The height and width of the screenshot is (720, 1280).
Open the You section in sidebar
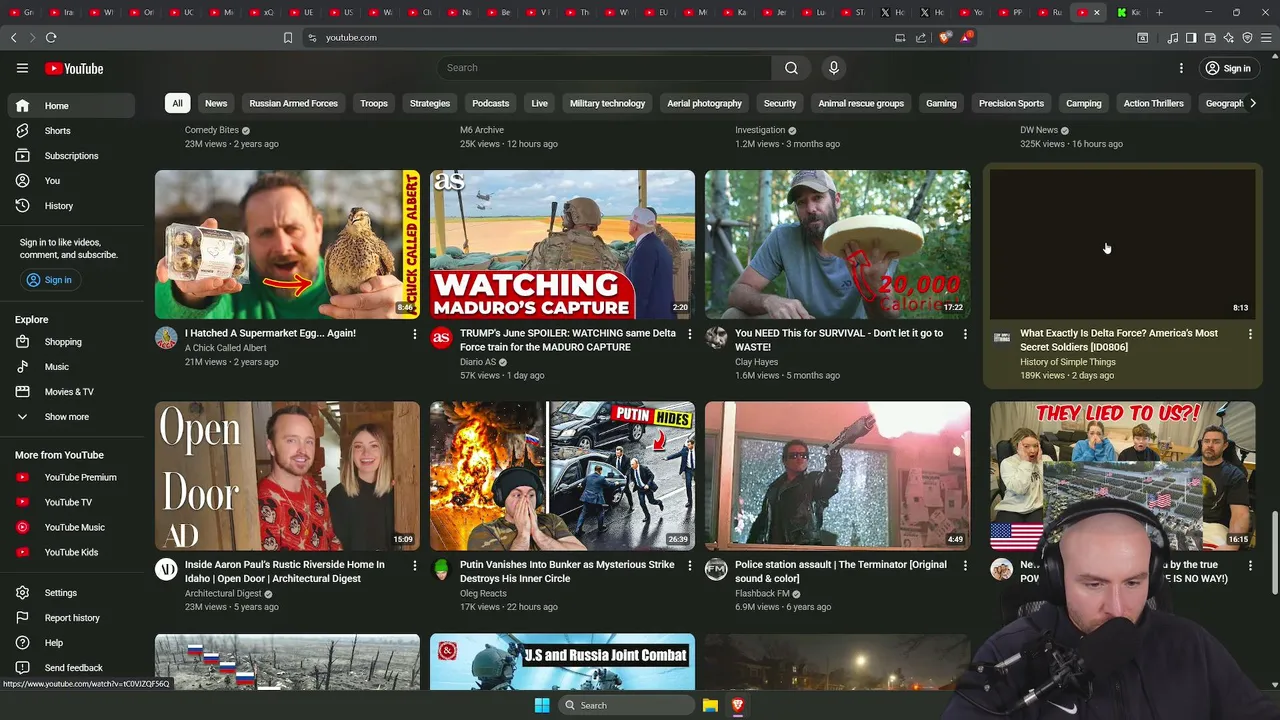click(x=71, y=181)
